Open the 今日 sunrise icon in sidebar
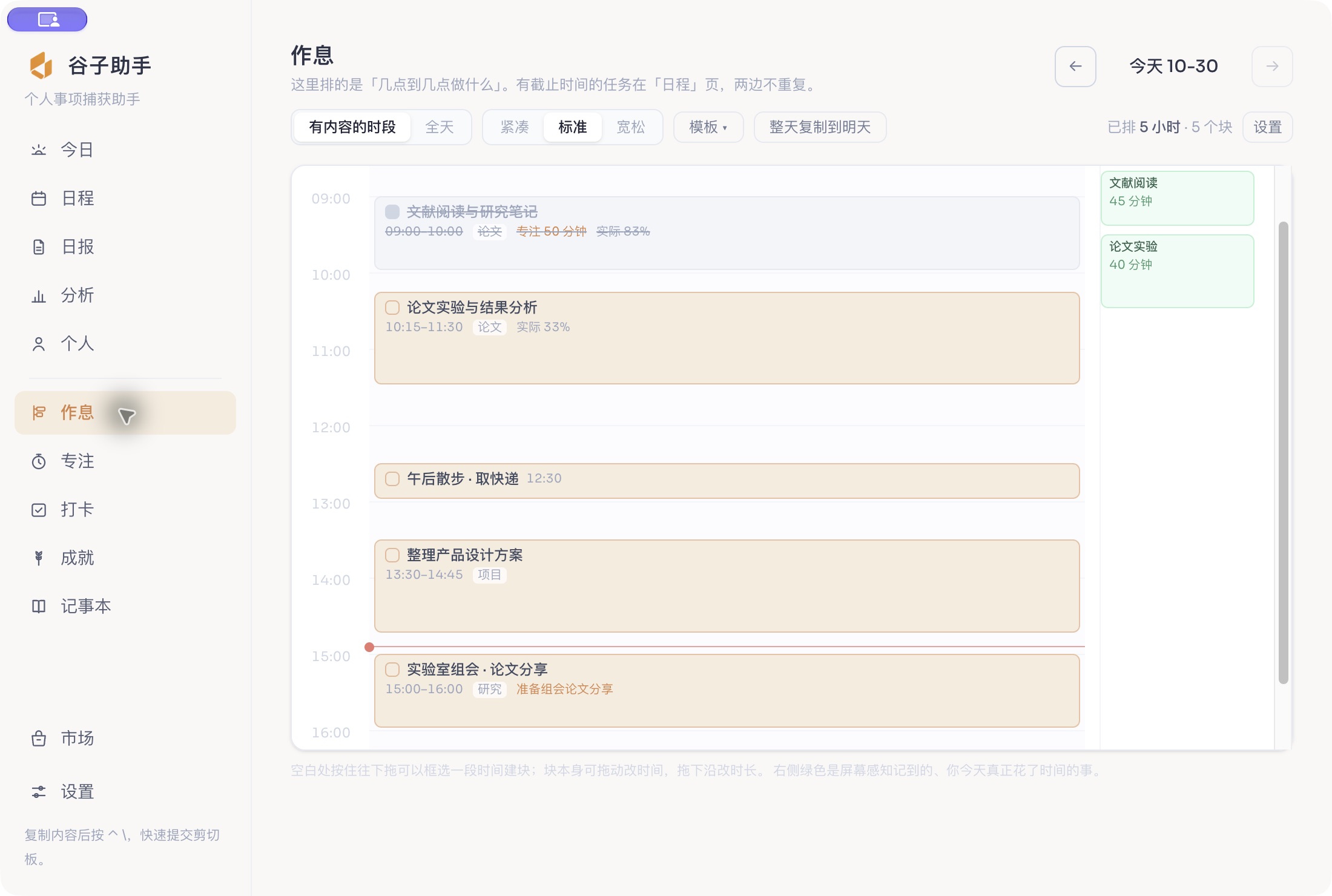 coord(39,150)
